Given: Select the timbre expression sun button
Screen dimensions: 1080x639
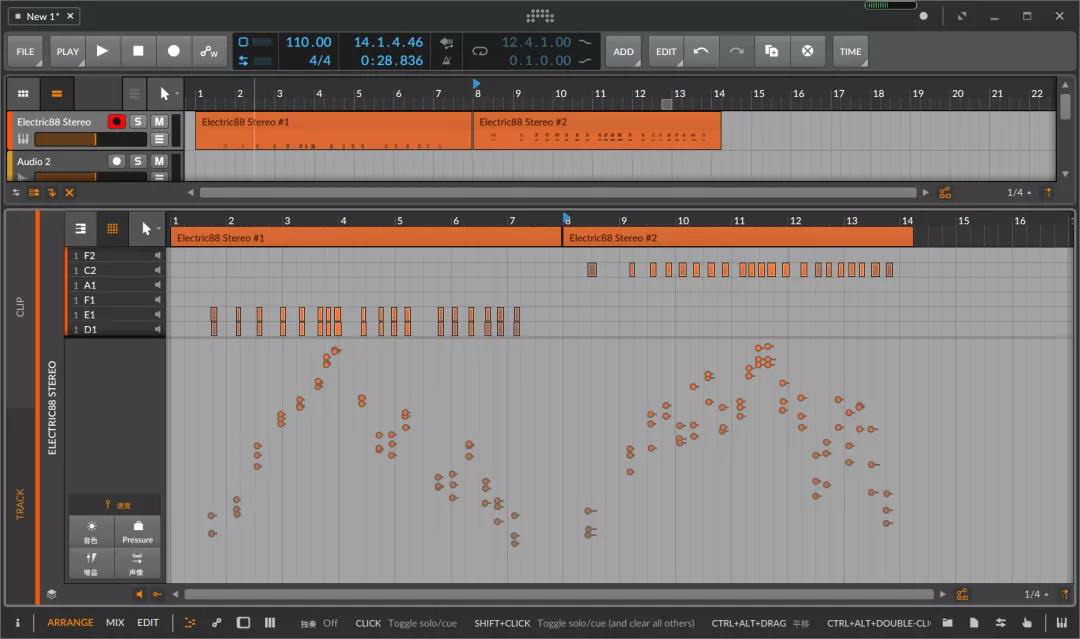Looking at the screenshot, I should click(x=92, y=531).
